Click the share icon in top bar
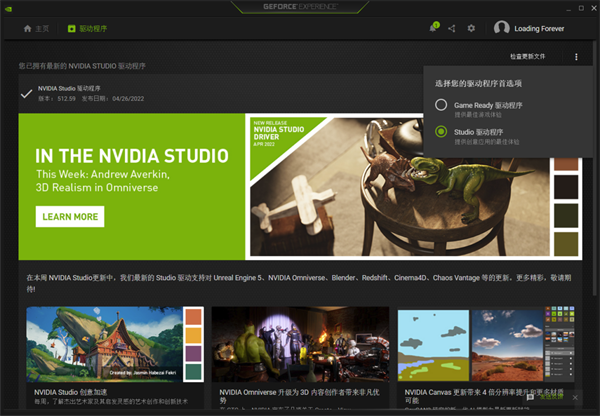Image resolution: width=600 pixels, height=416 pixels. point(452,29)
